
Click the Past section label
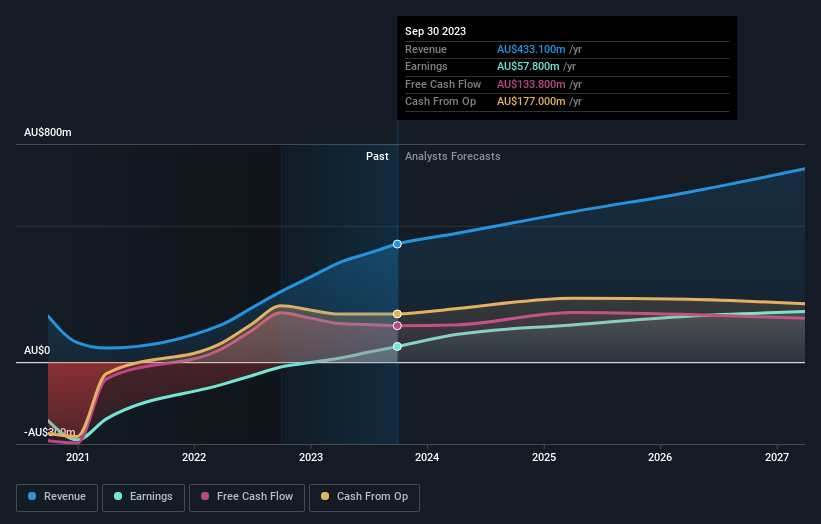[377, 156]
